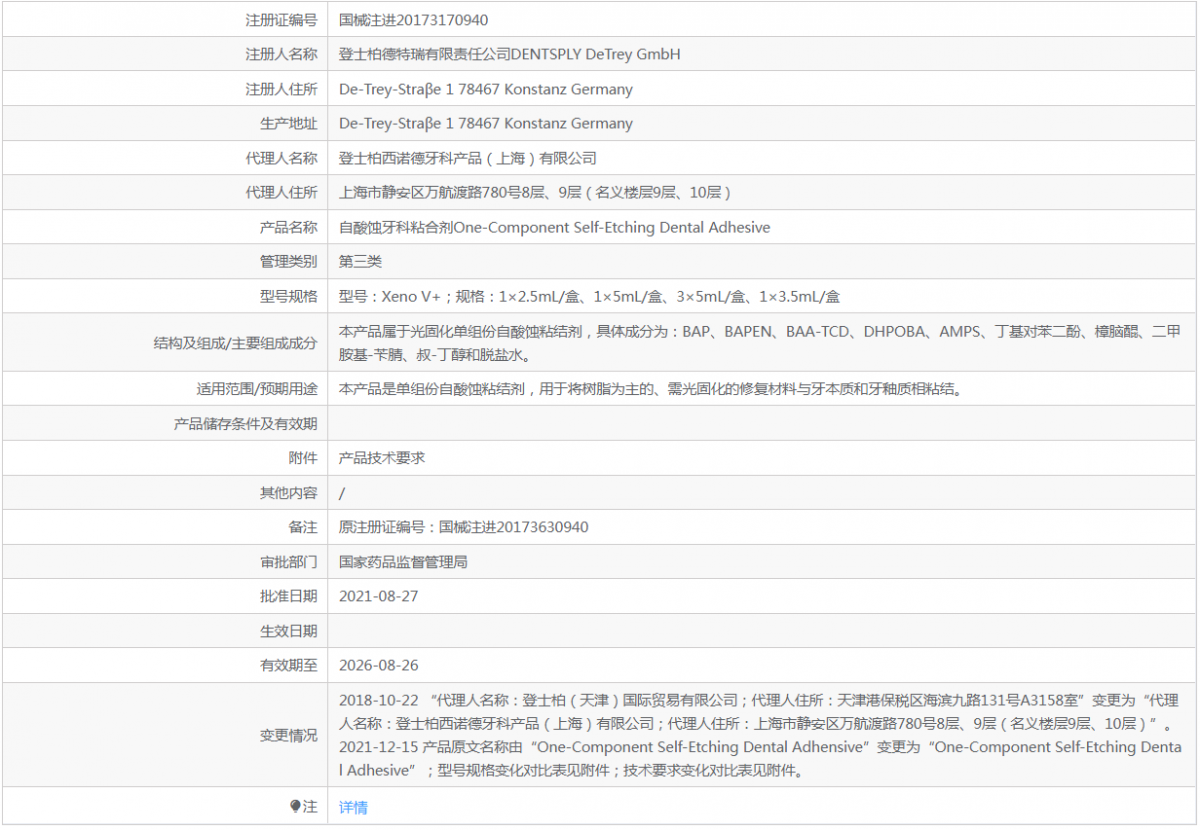Click the 管理类别 label
Viewport: 1200px width, 830px height.
[289, 261]
